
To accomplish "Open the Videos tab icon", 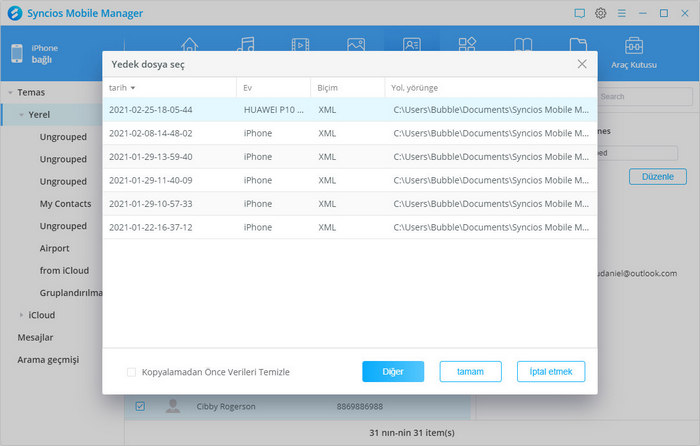I will pos(300,44).
